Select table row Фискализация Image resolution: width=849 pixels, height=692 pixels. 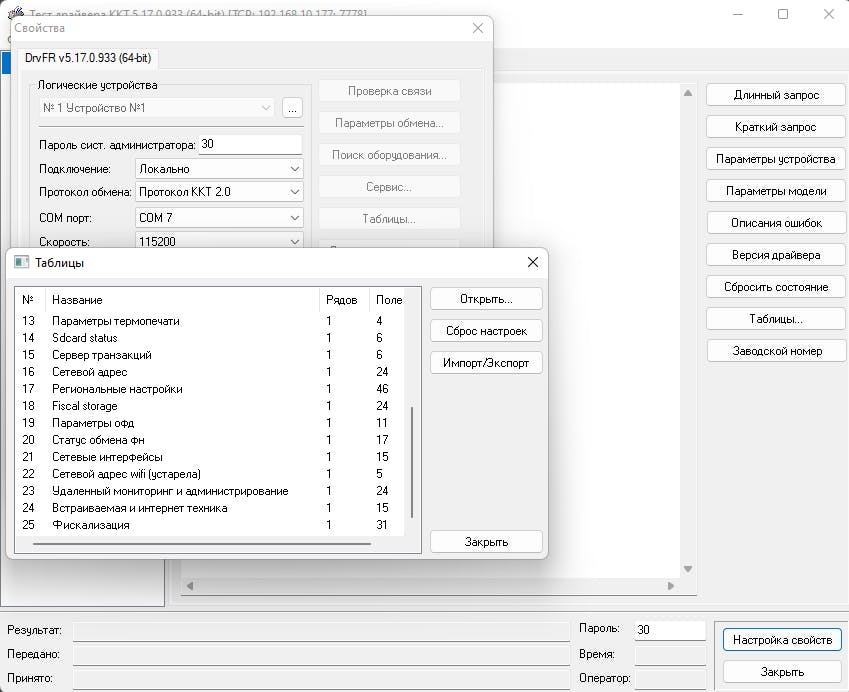point(211,525)
